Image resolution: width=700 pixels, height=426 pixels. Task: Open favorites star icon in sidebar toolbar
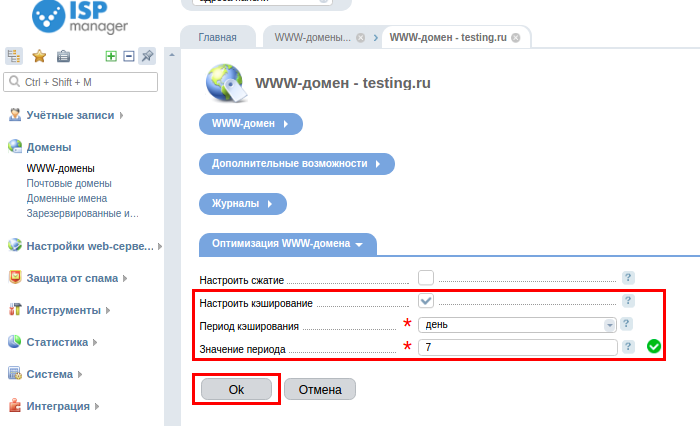39,56
